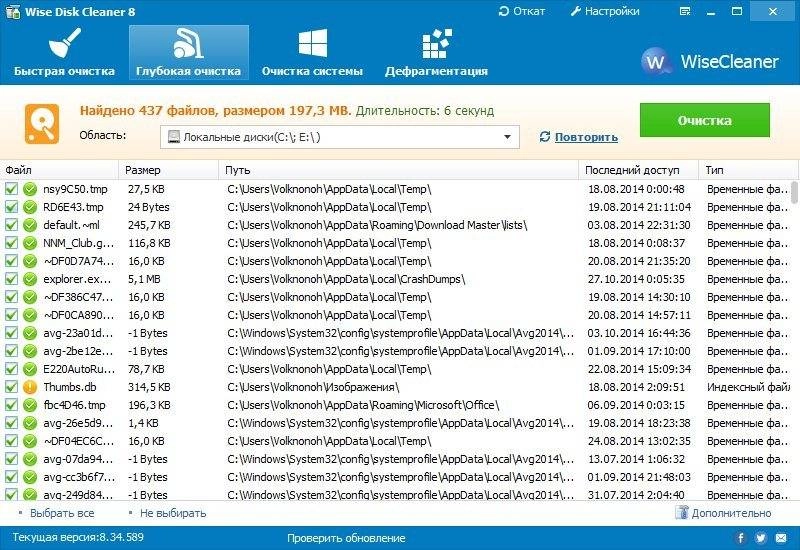Image resolution: width=800 pixels, height=550 pixels.
Task: Click green status icon of nsy9C50.tmp
Action: [x=30, y=189]
